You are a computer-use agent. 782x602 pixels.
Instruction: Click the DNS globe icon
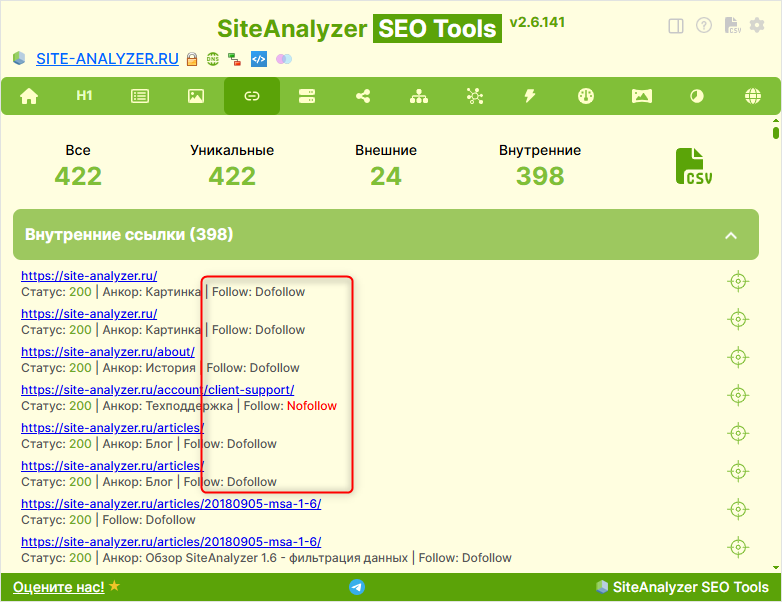(x=213, y=59)
